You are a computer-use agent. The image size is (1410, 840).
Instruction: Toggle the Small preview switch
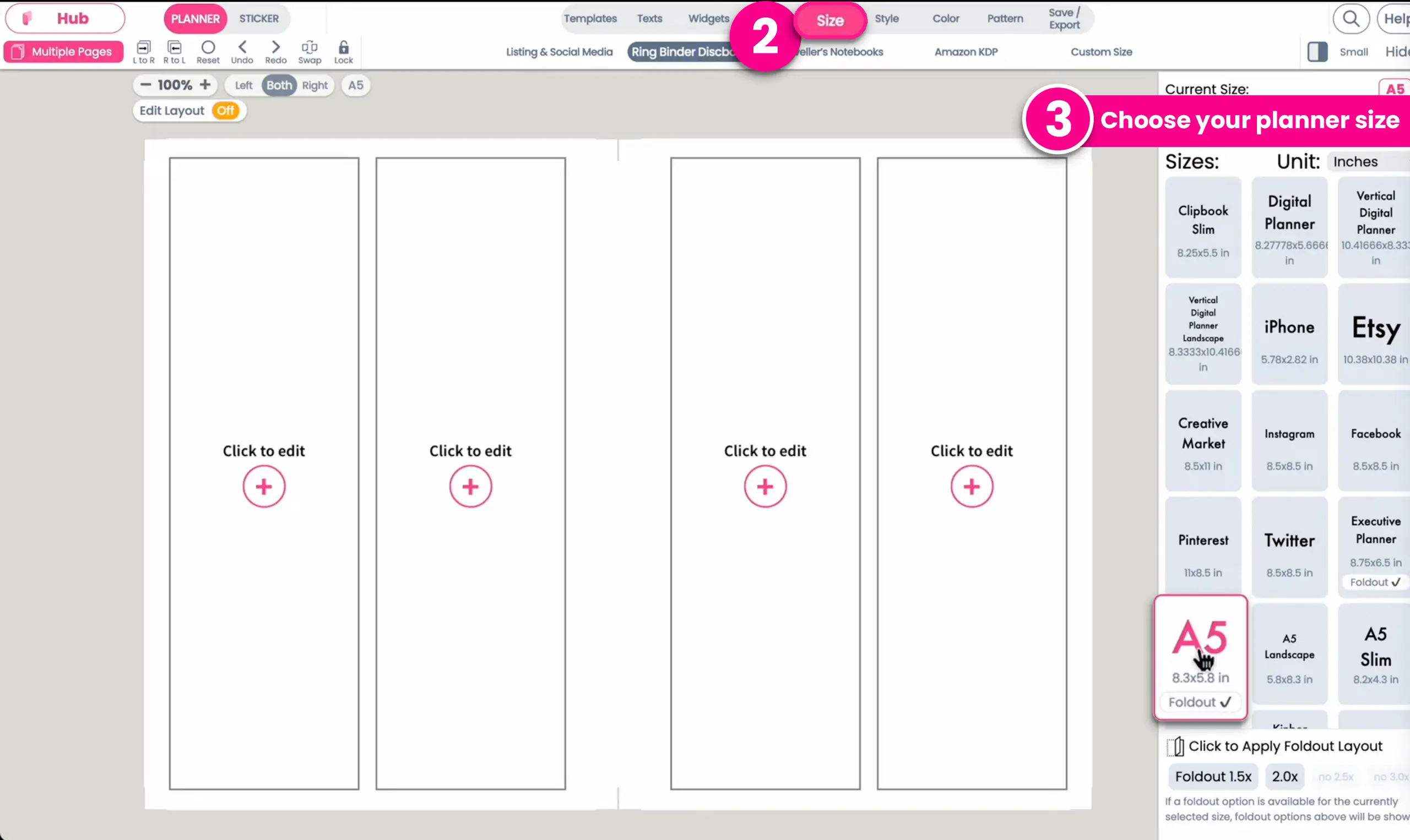click(x=1317, y=52)
